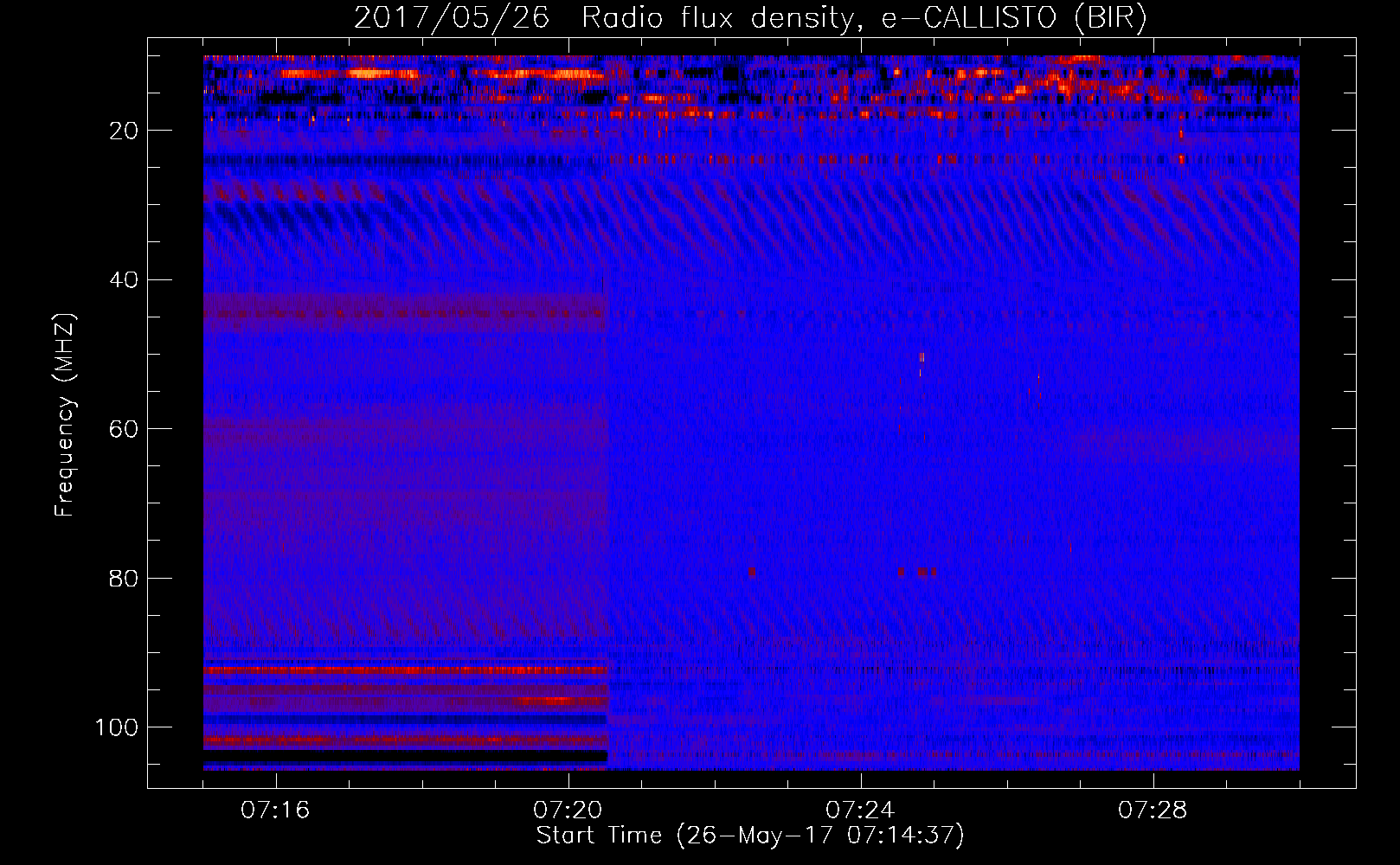Click the "100" frequency tick label
1400x865 pixels.
[x=117, y=727]
